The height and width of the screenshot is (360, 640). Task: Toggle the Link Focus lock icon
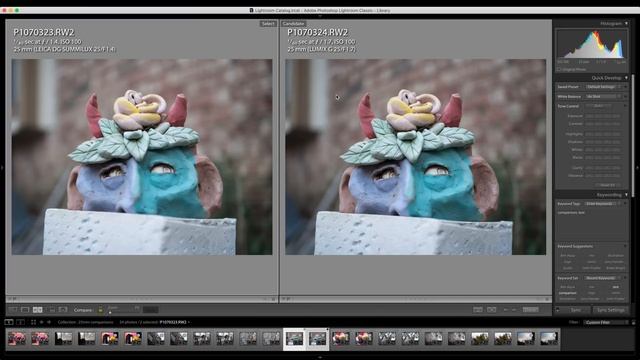pyautogui.click(x=100, y=310)
